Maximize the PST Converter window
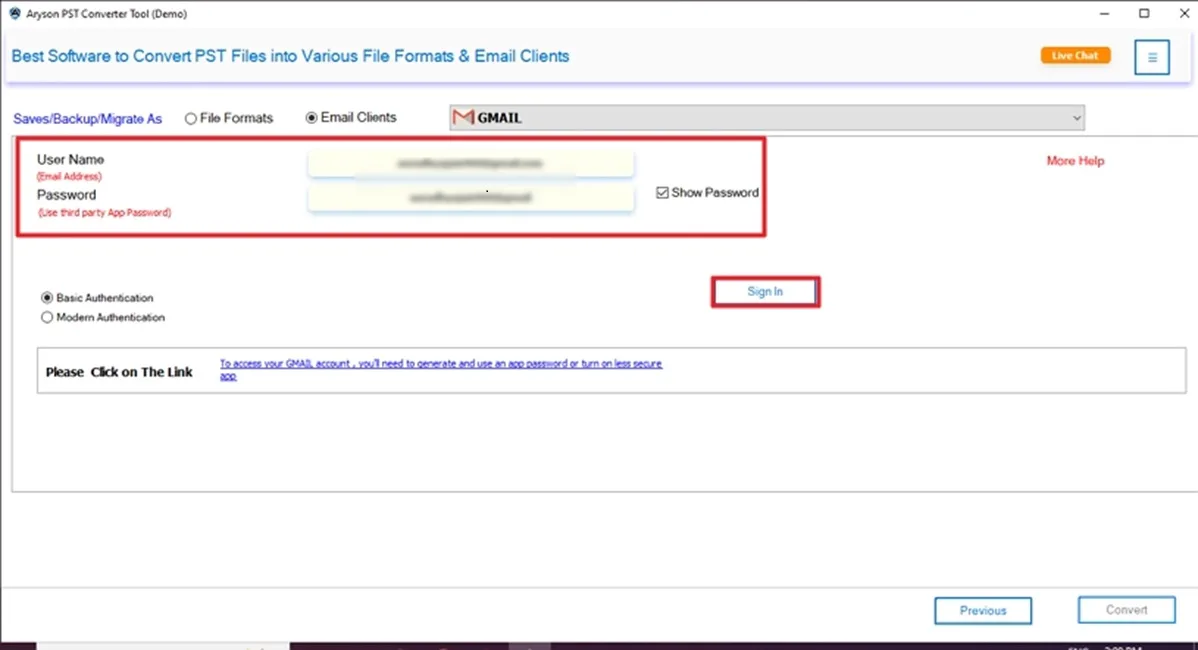 1144,14
